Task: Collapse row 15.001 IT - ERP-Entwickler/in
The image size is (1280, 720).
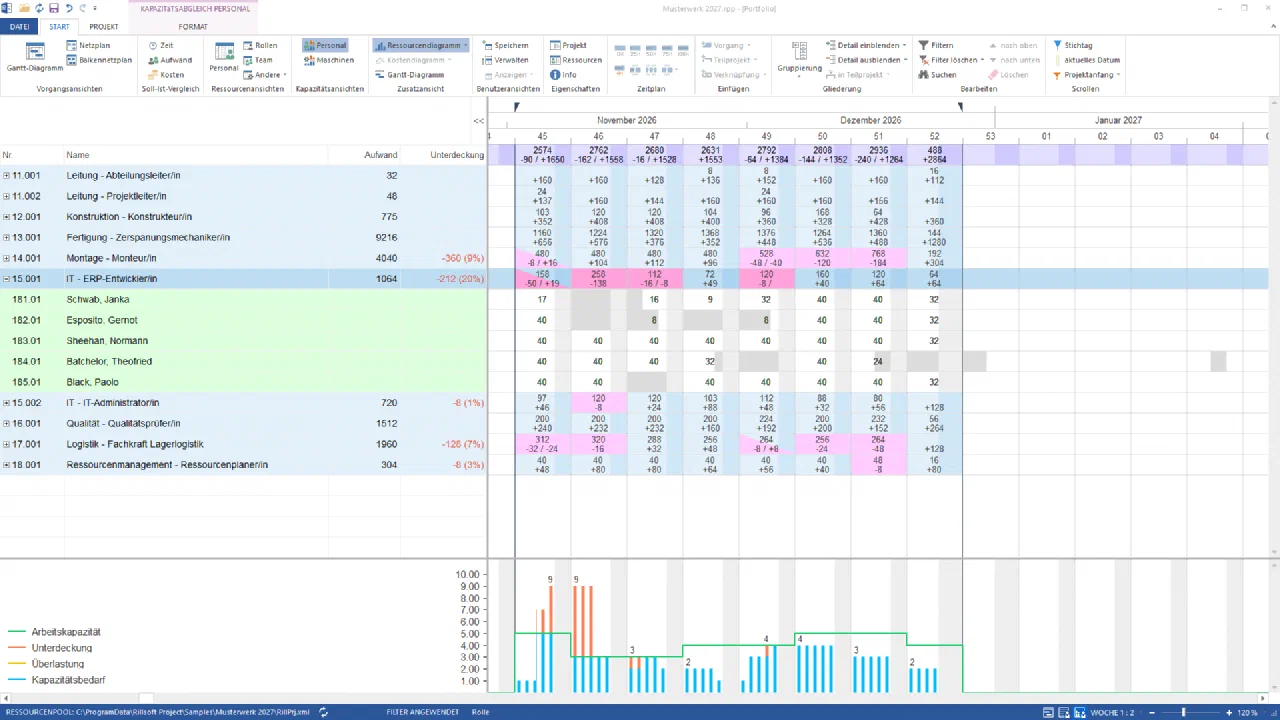Action: click(x=6, y=279)
